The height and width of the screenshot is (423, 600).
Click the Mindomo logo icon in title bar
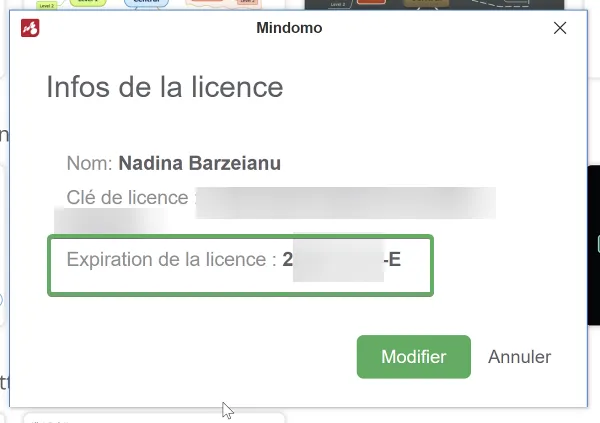pyautogui.click(x=30, y=29)
